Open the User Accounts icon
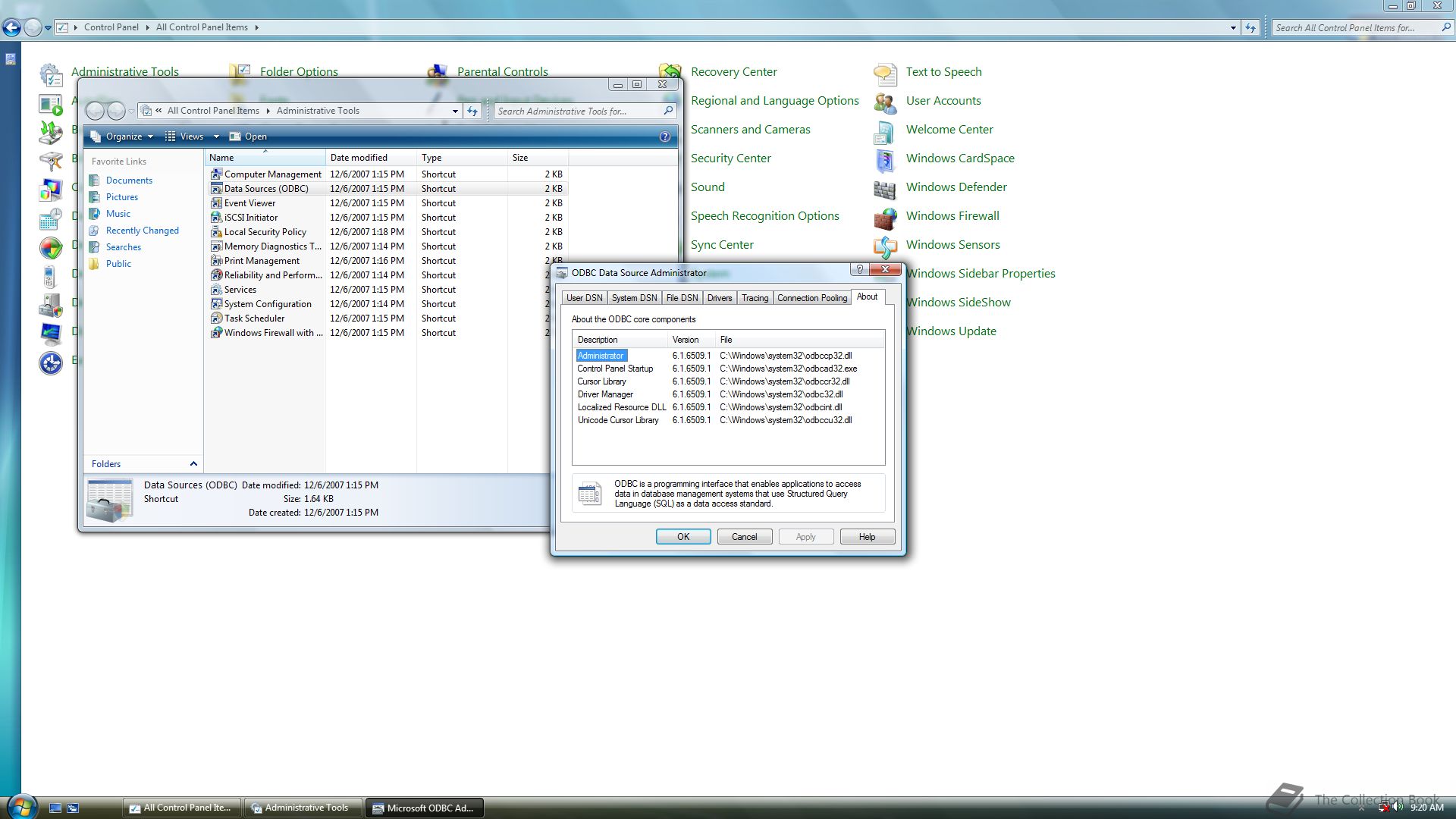Viewport: 1456px width, 819px height. coord(885,102)
